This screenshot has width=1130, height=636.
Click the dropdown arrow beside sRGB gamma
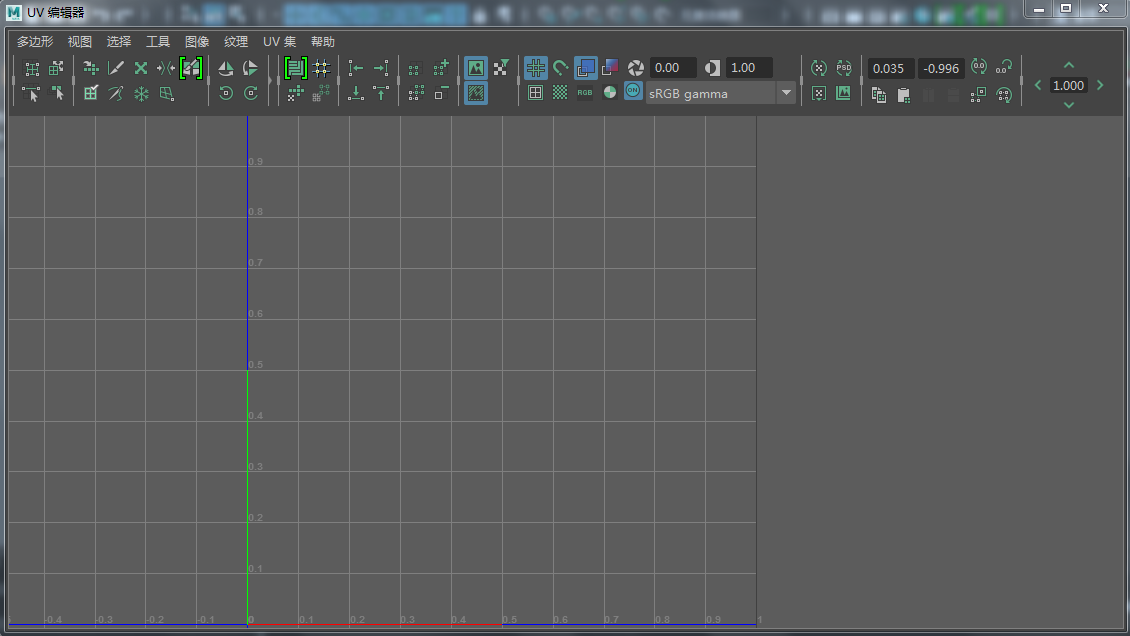click(x=786, y=94)
